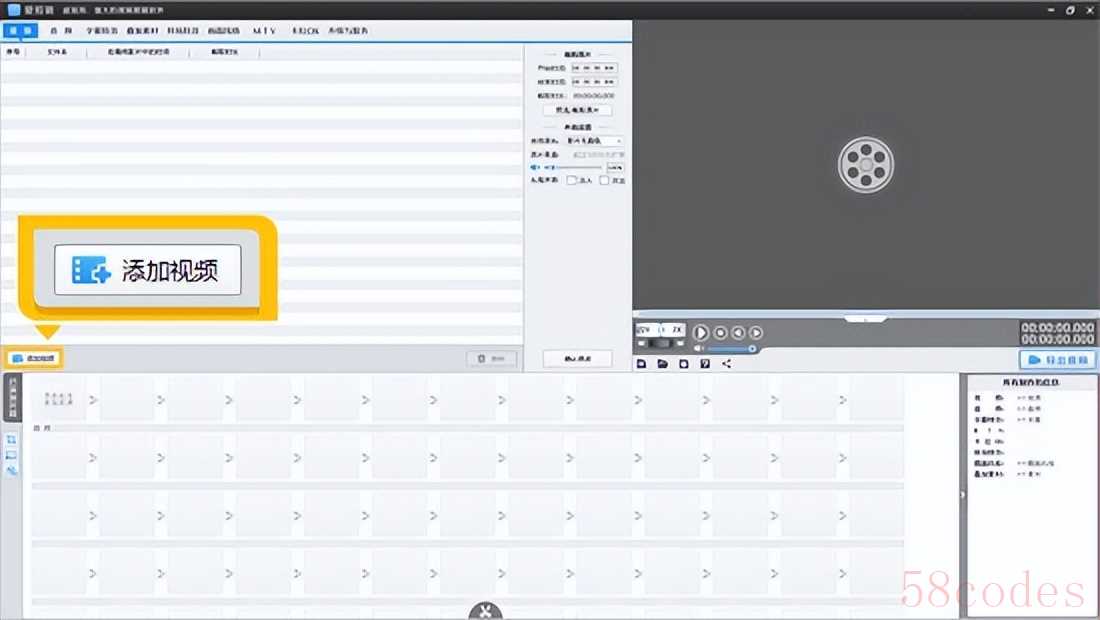Screen dimensions: 1100x620
Task: Click the New Project icon below the player
Action: click(x=641, y=364)
